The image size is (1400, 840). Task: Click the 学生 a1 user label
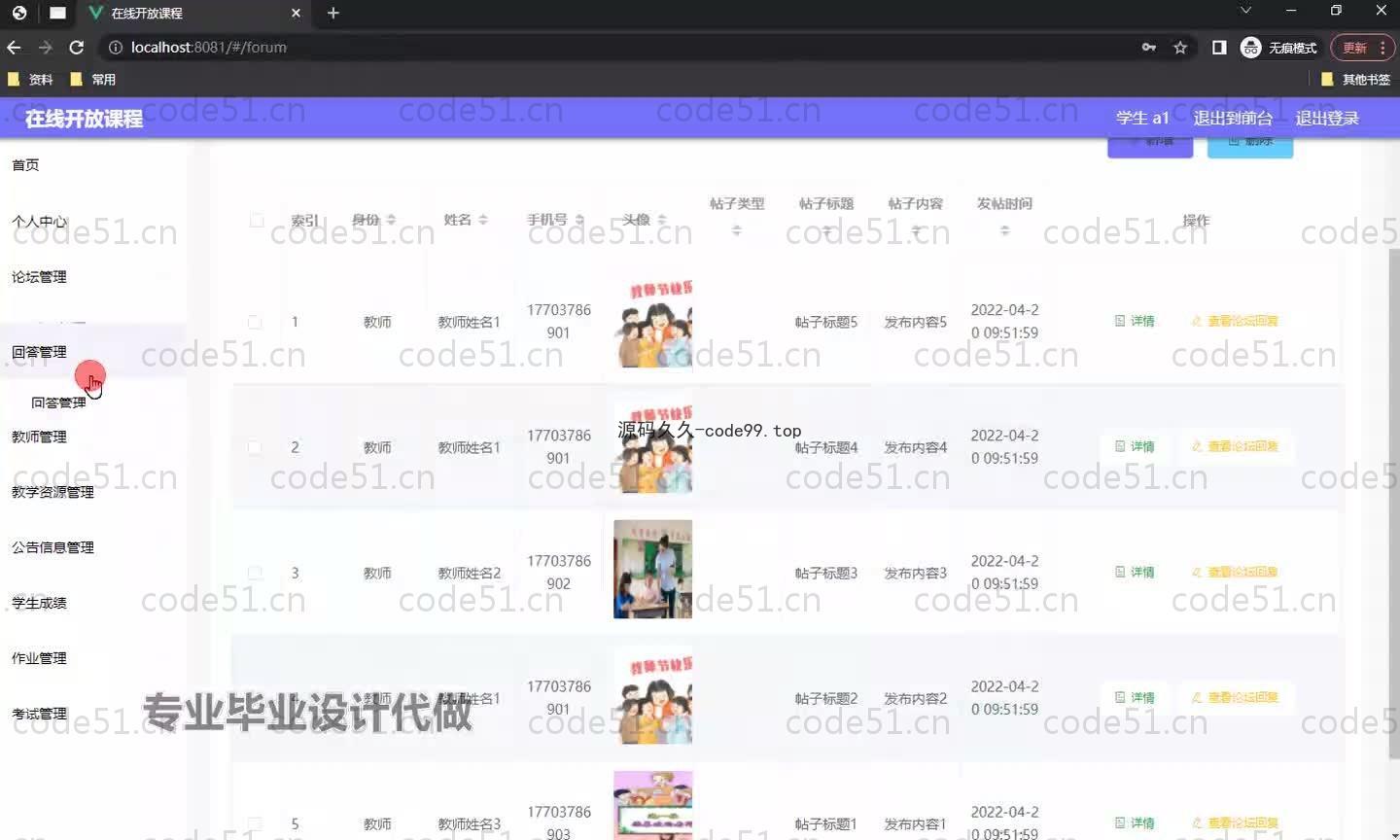1142,118
